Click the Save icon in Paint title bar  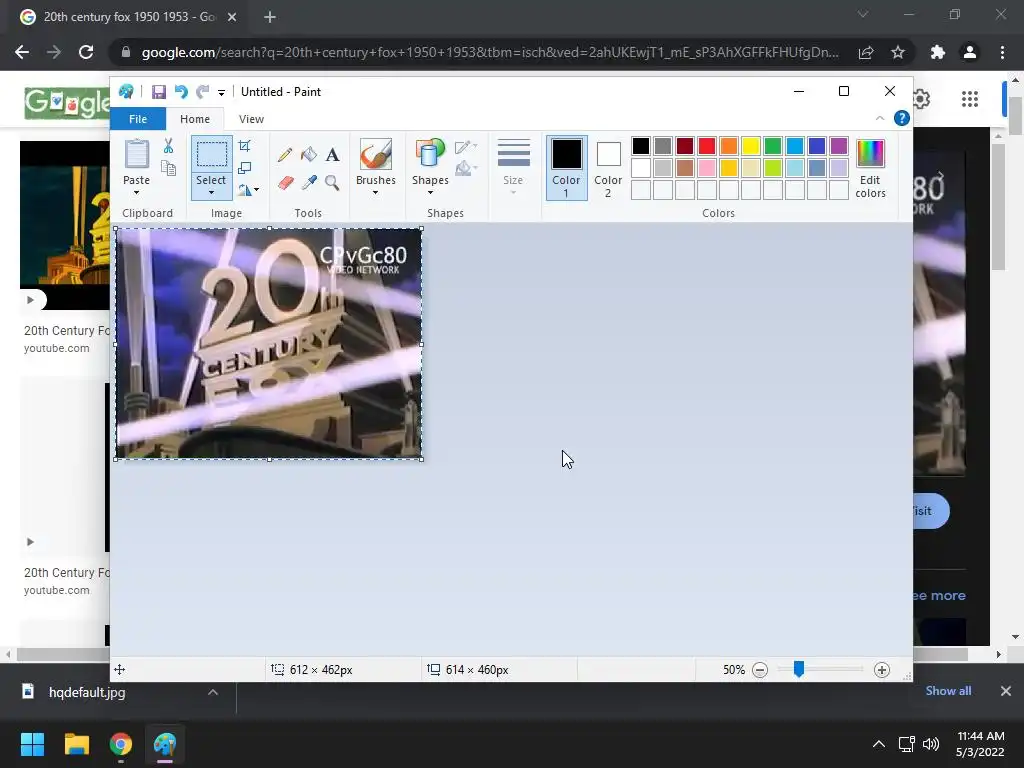(x=159, y=92)
